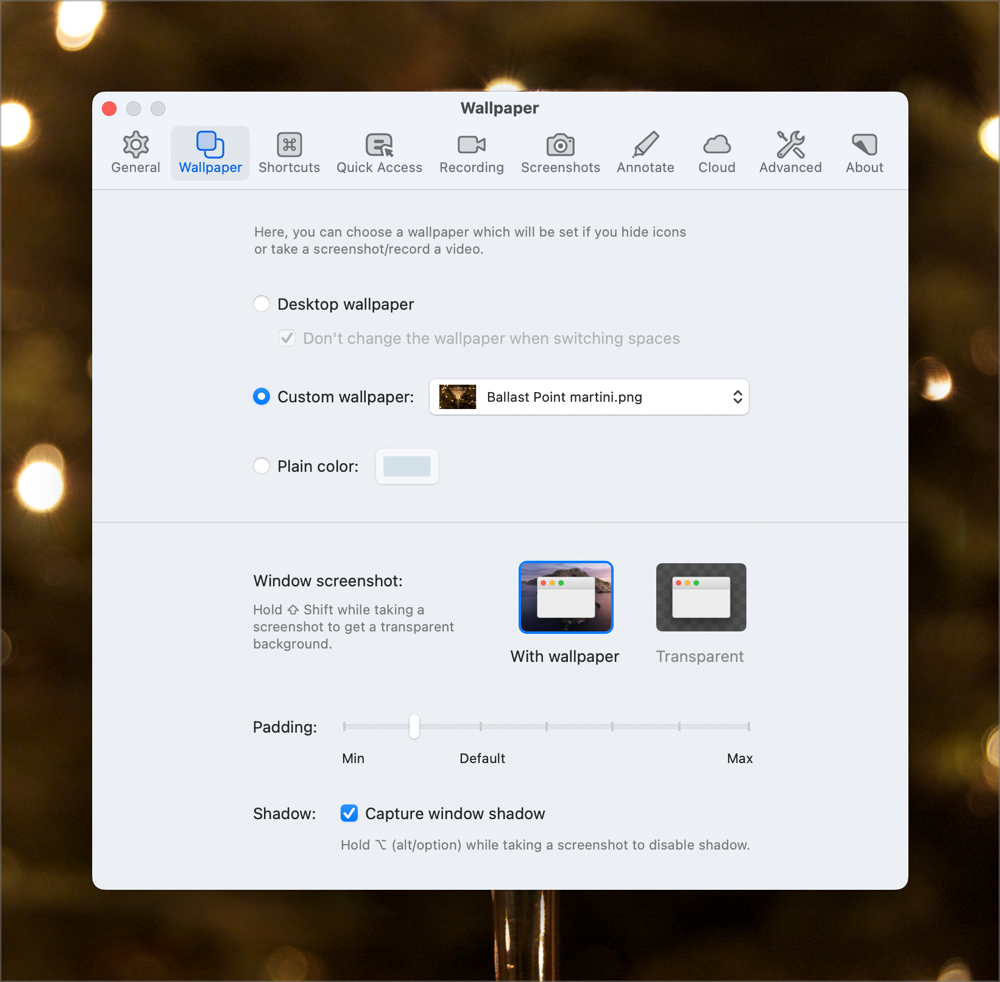
Task: Open Quick Access preferences icon
Action: pos(379,145)
